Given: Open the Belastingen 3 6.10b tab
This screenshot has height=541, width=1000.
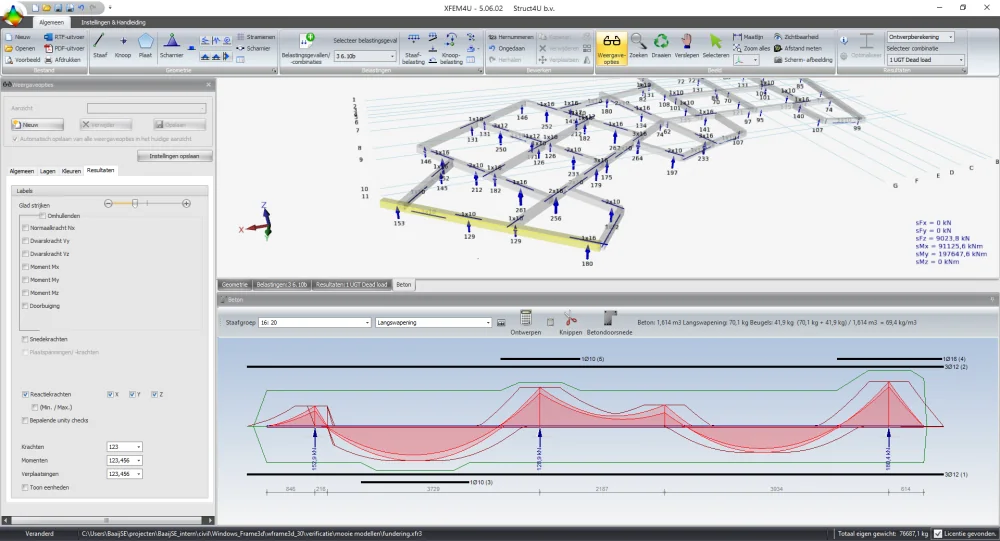Looking at the screenshot, I should pos(281,285).
